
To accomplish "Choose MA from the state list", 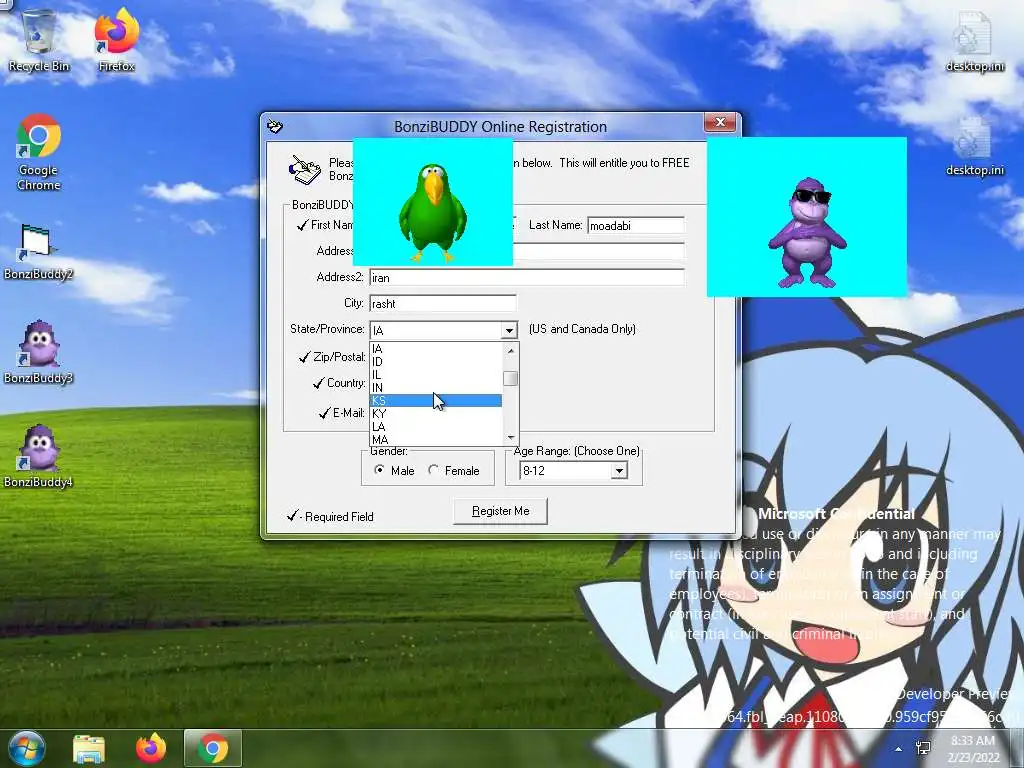I will point(436,440).
